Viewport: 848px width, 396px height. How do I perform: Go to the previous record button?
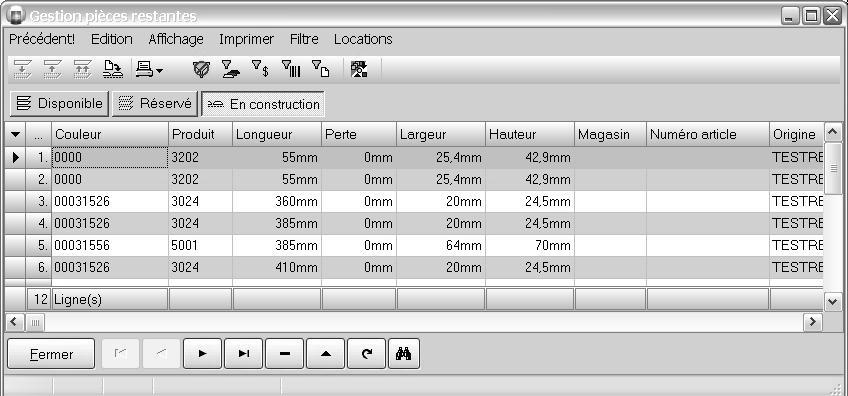click(x=162, y=354)
